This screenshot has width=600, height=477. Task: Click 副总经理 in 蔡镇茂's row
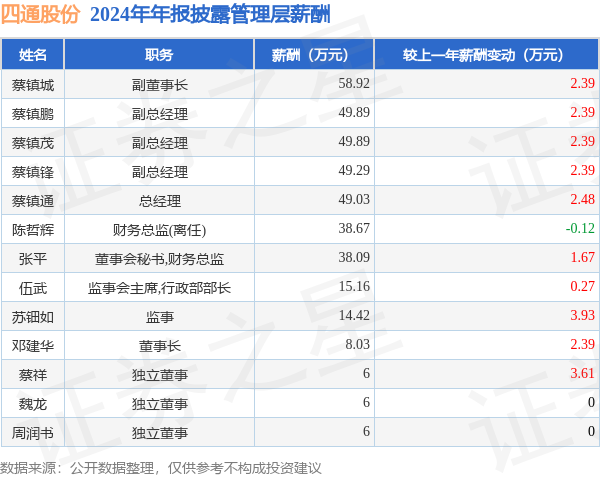(160, 143)
